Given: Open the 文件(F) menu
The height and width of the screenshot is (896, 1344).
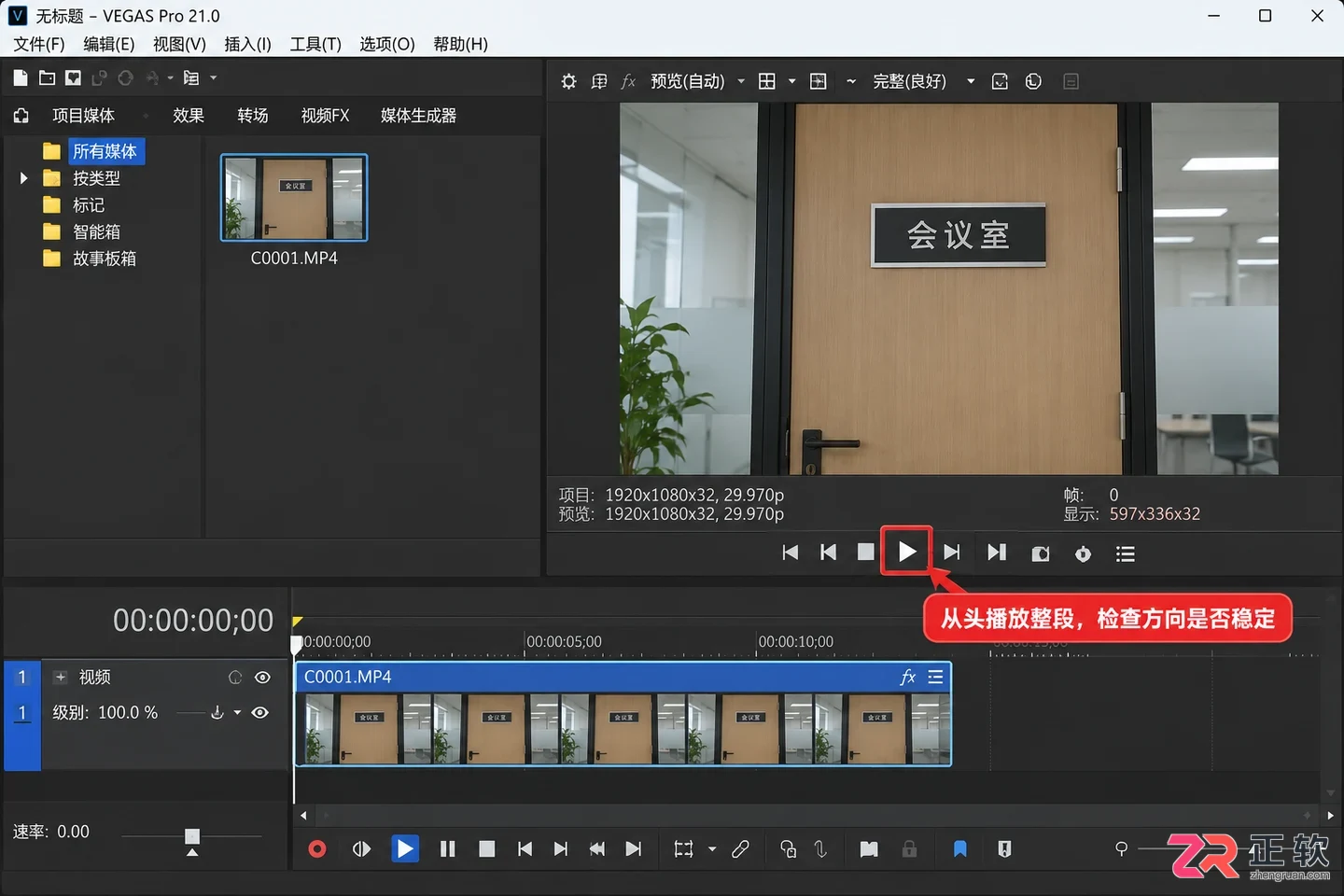Looking at the screenshot, I should point(39,44).
